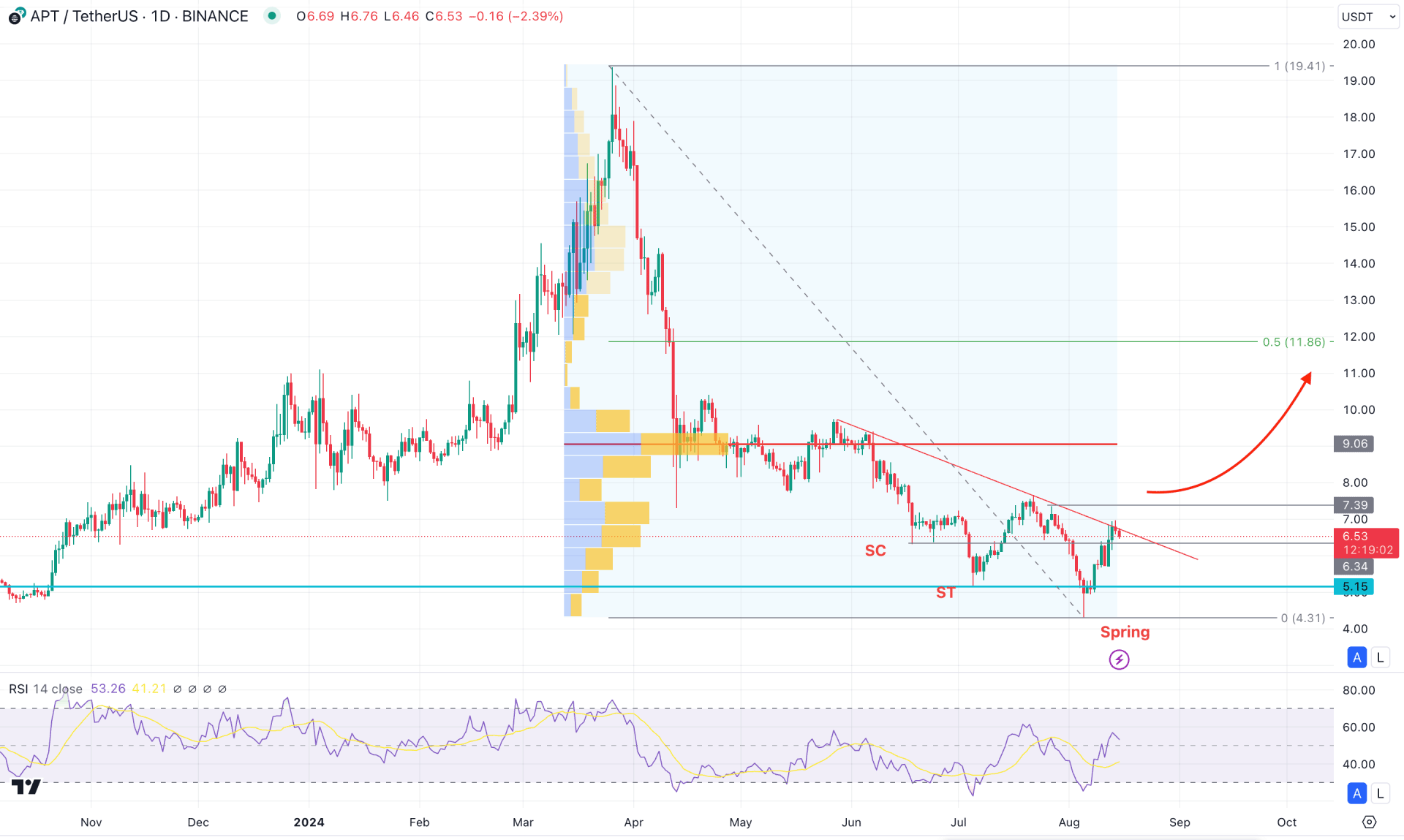Toggle auto scale A on price chart

pos(1356,657)
